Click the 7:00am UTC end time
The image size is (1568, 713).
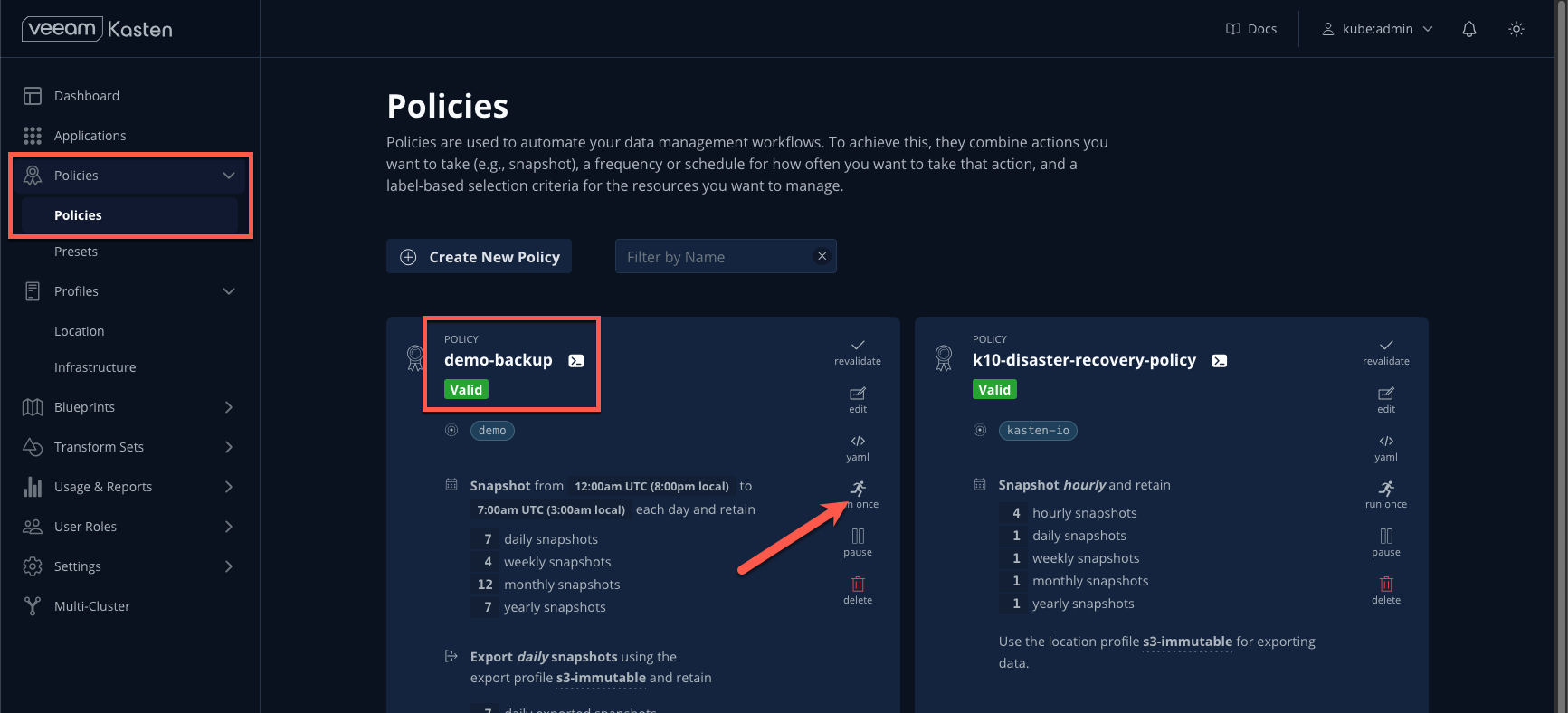[x=551, y=510]
